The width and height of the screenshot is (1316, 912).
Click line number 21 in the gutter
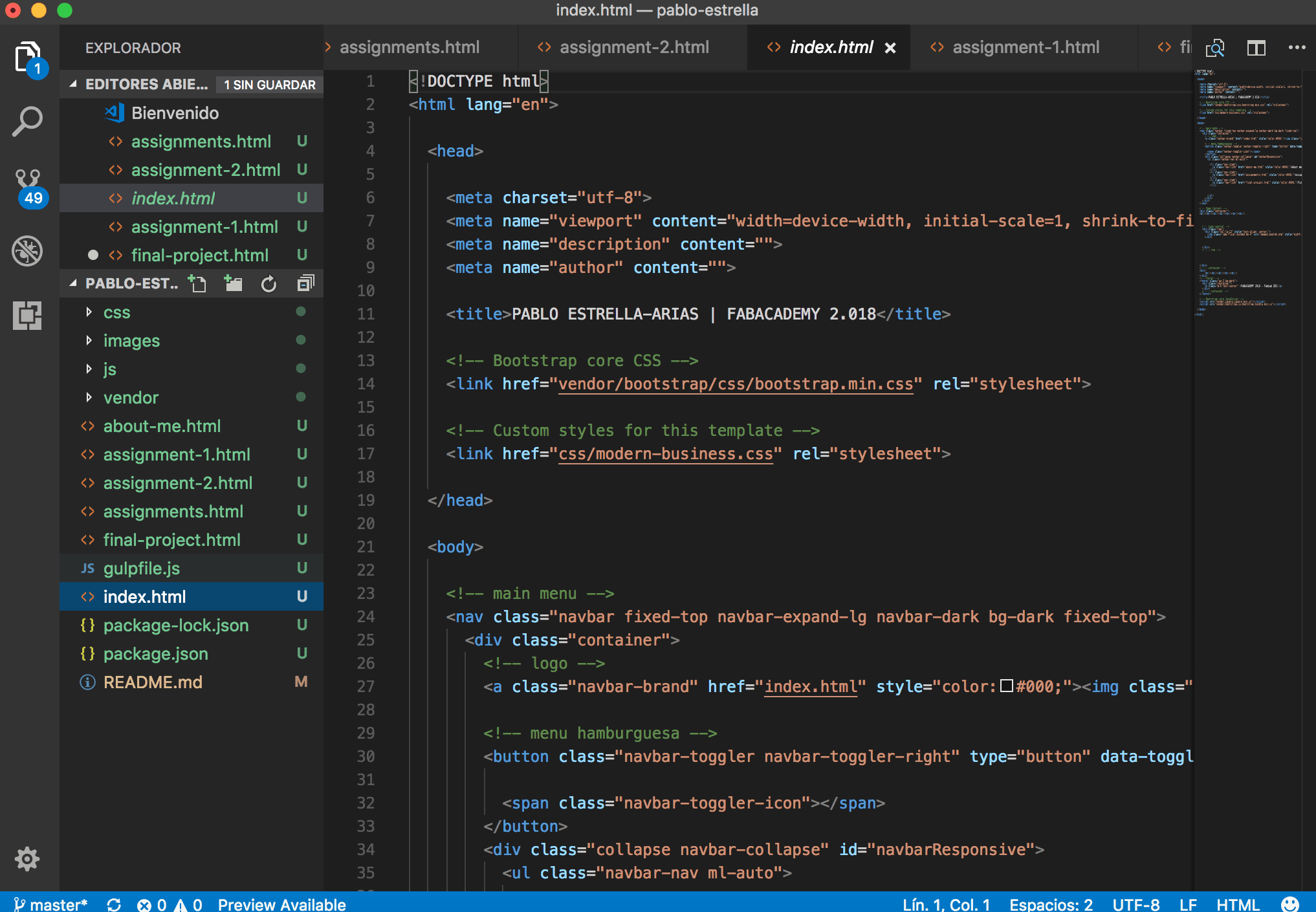pyautogui.click(x=366, y=547)
